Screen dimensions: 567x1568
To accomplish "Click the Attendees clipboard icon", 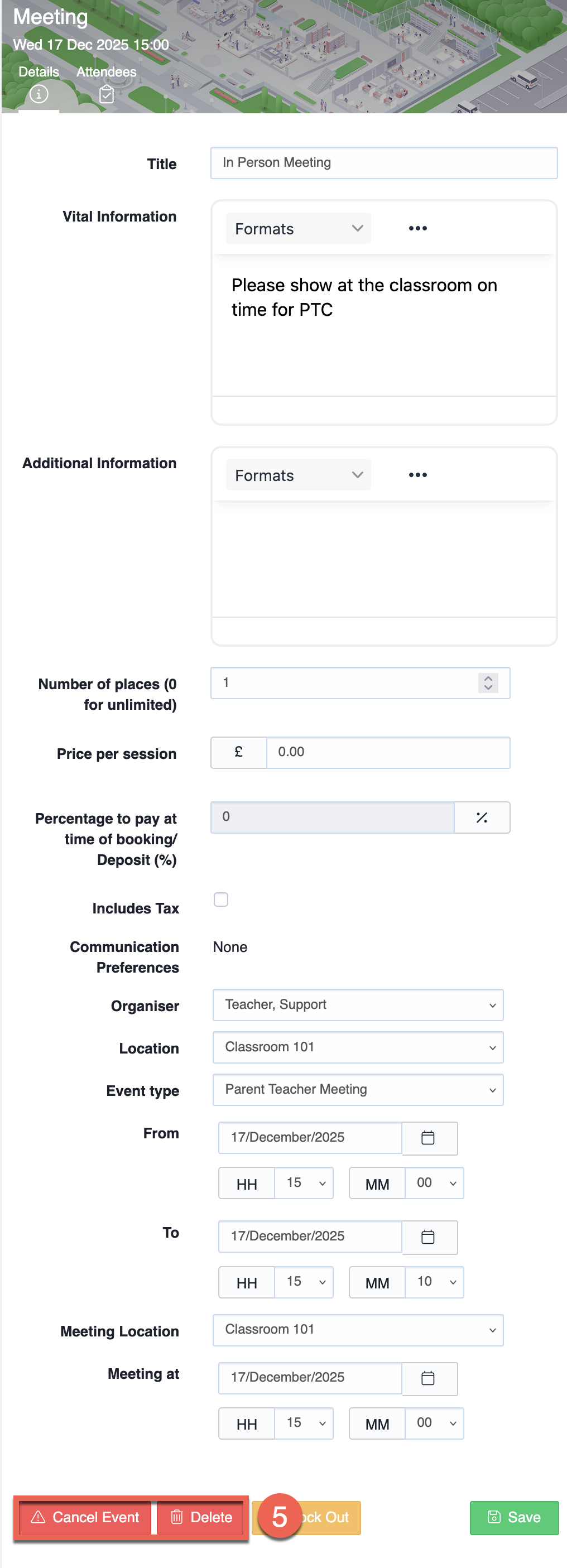I will tap(107, 94).
